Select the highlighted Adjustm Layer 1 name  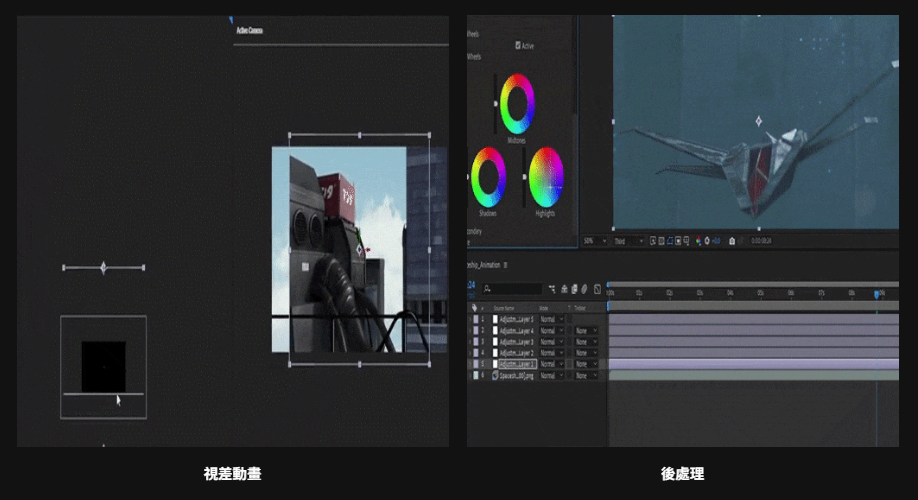[518, 364]
